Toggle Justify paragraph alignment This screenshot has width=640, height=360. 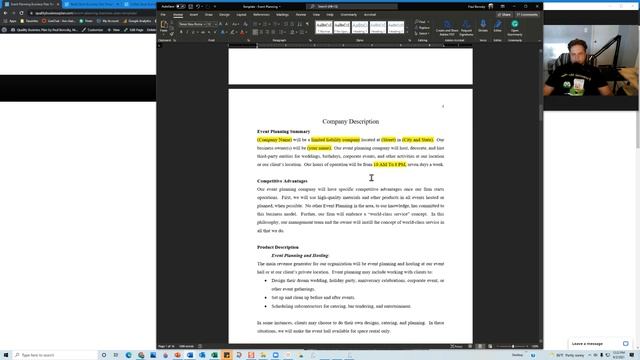(273, 32)
